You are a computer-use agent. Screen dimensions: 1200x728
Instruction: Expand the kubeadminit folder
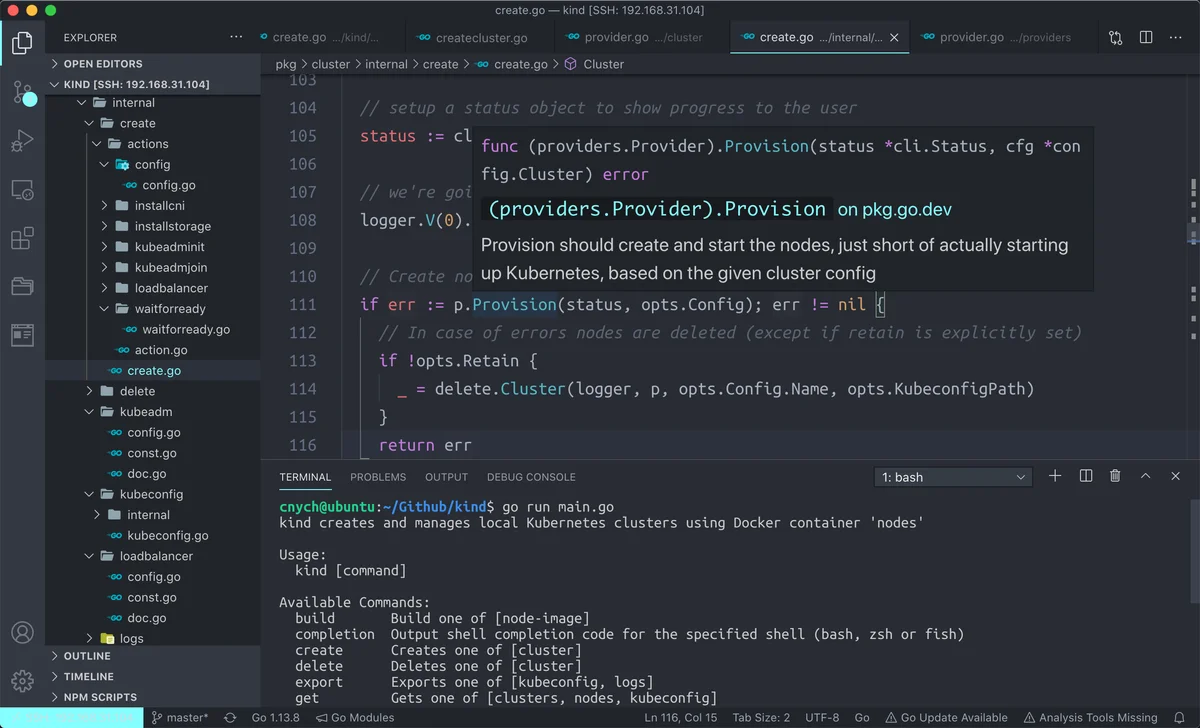[x=152, y=247]
